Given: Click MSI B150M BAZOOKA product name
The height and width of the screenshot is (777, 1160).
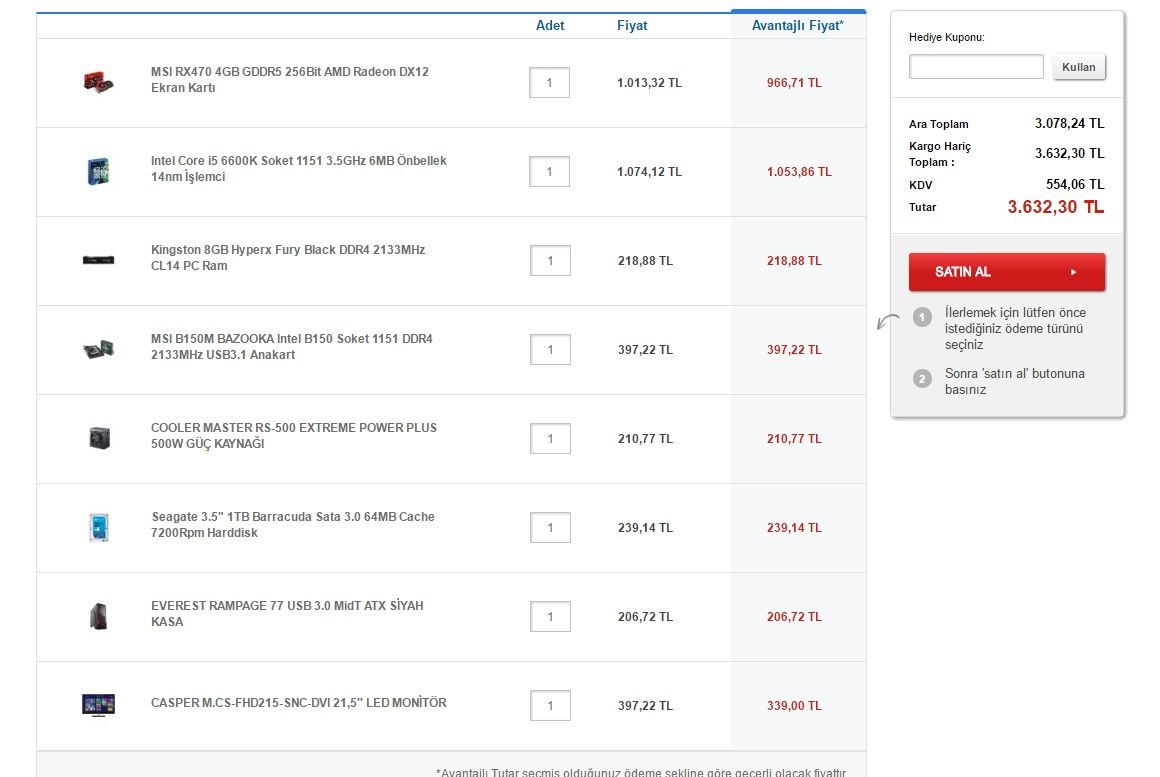Looking at the screenshot, I should [291, 346].
